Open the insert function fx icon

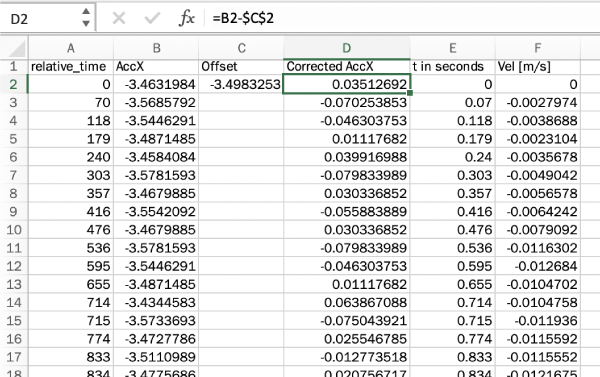pyautogui.click(x=187, y=18)
